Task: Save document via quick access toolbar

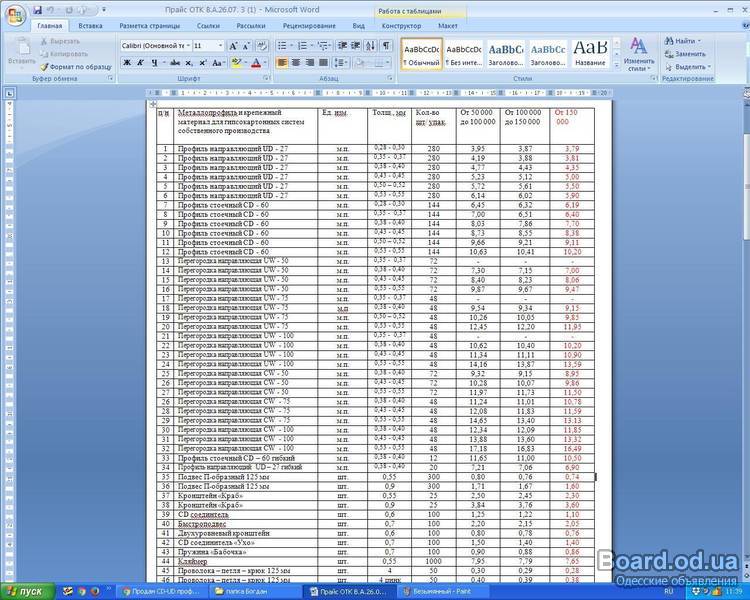Action: [x=36, y=9]
